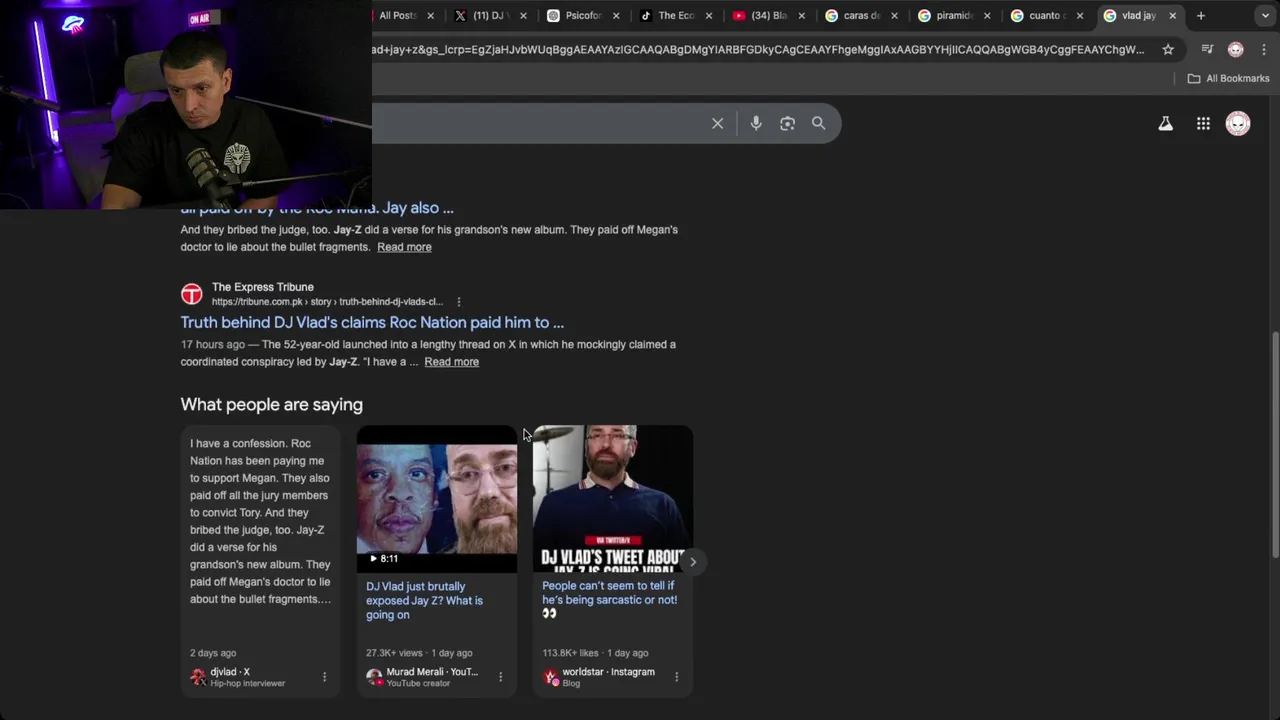Open 'DJ Vlad just brutally exposed Jay Z' link
The image size is (1280, 720).
coord(424,600)
